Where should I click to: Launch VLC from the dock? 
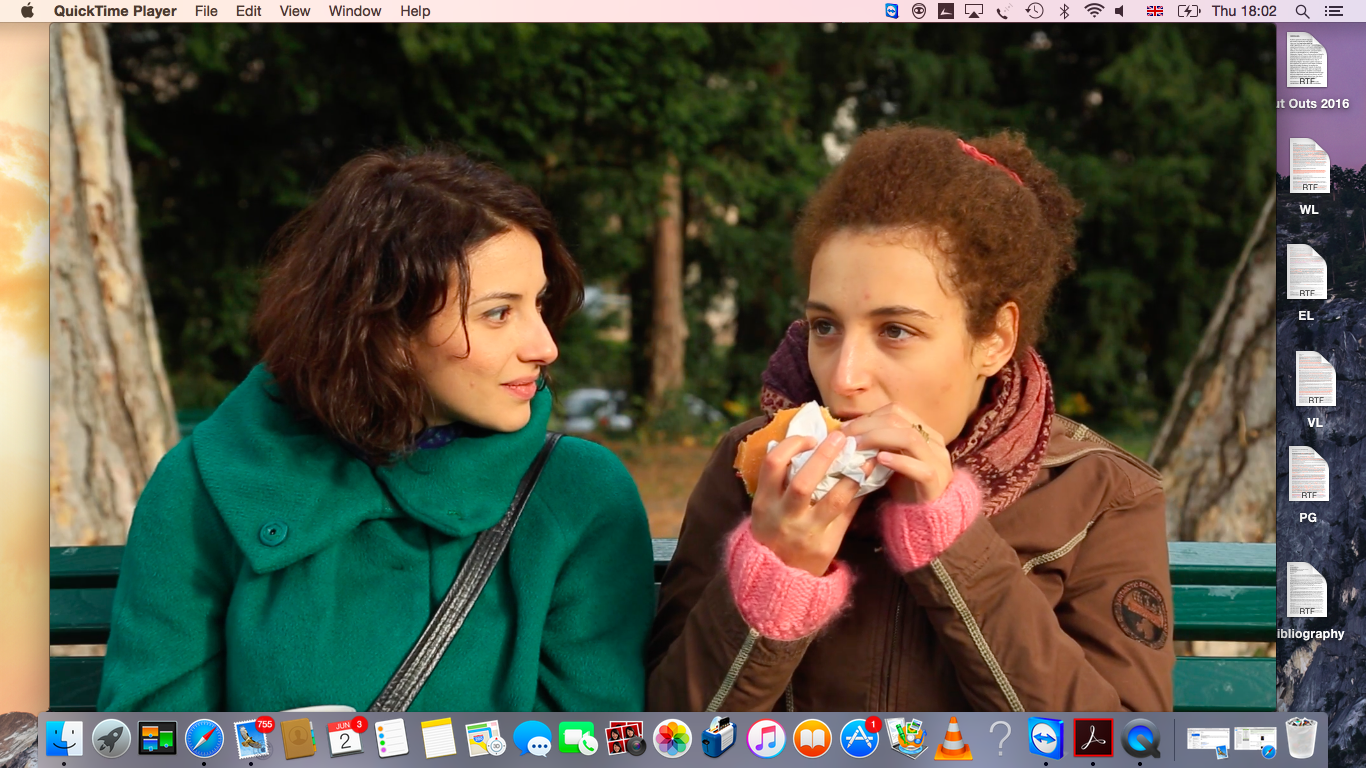tap(953, 739)
